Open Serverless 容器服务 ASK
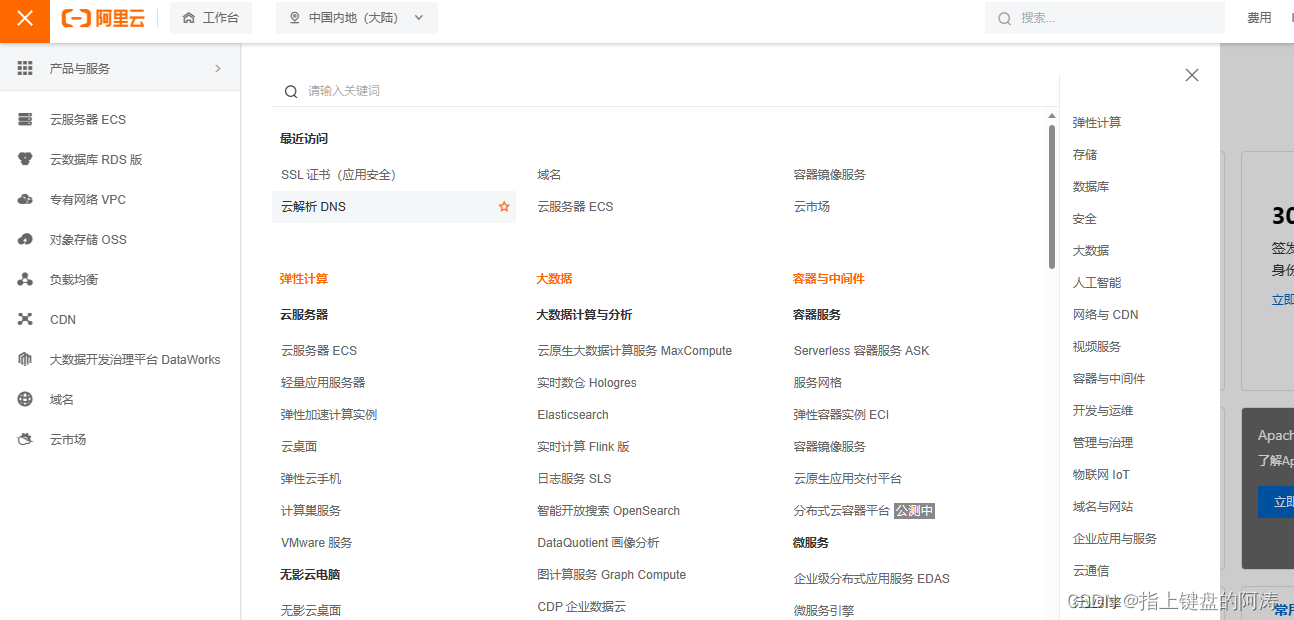 pyautogui.click(x=862, y=351)
